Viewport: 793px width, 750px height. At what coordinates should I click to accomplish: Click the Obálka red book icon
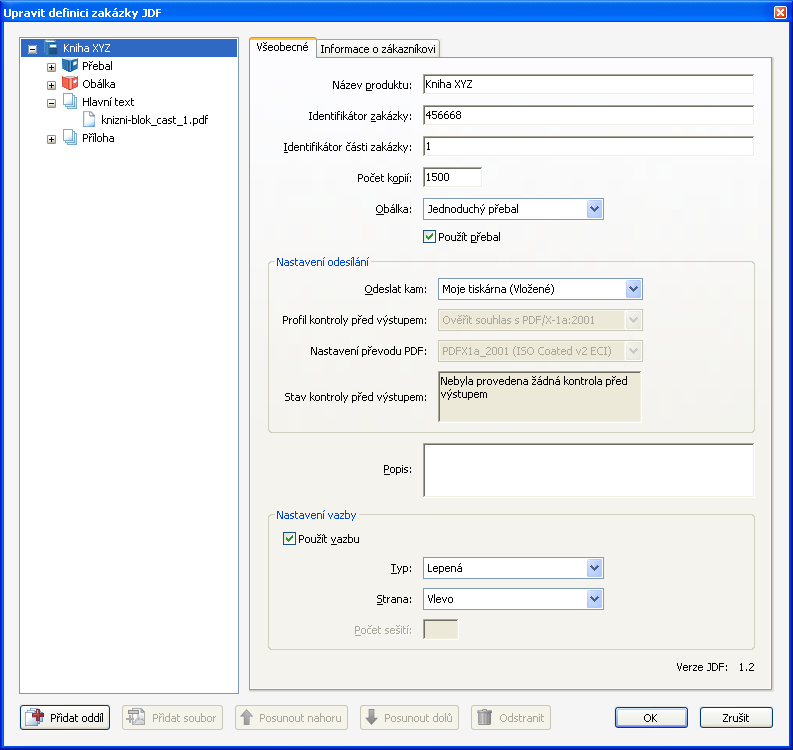point(70,83)
